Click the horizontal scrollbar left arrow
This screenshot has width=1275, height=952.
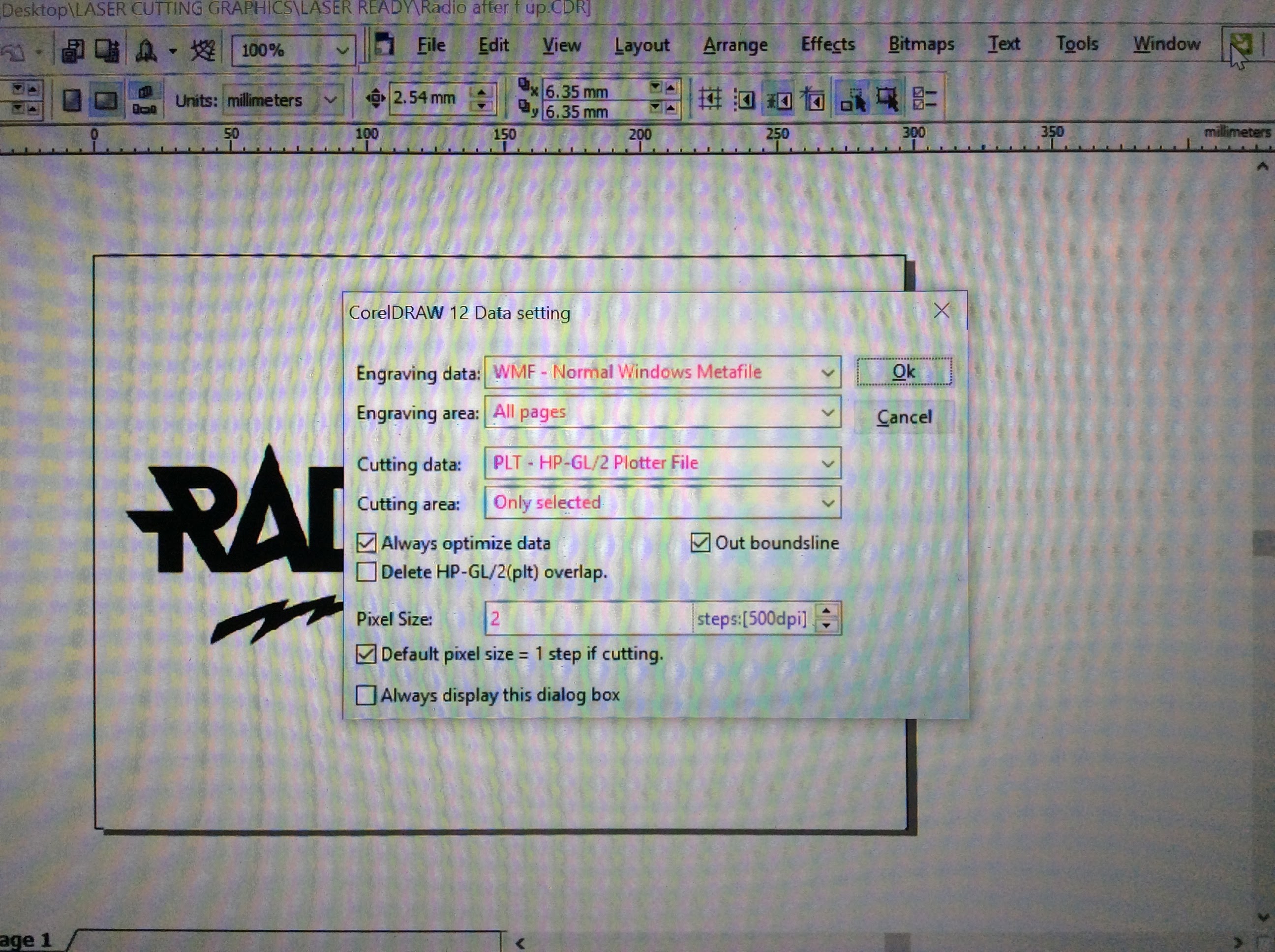point(520,943)
